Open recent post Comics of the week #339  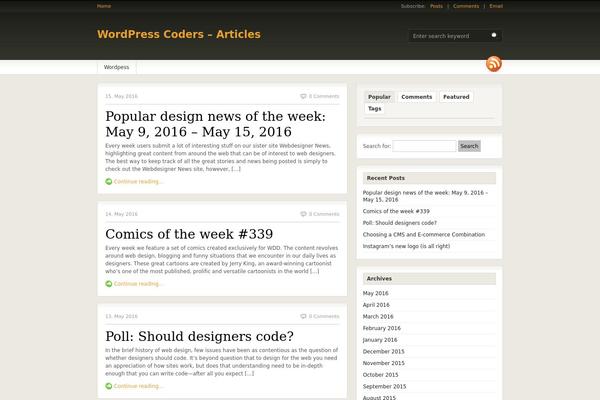click(396, 211)
